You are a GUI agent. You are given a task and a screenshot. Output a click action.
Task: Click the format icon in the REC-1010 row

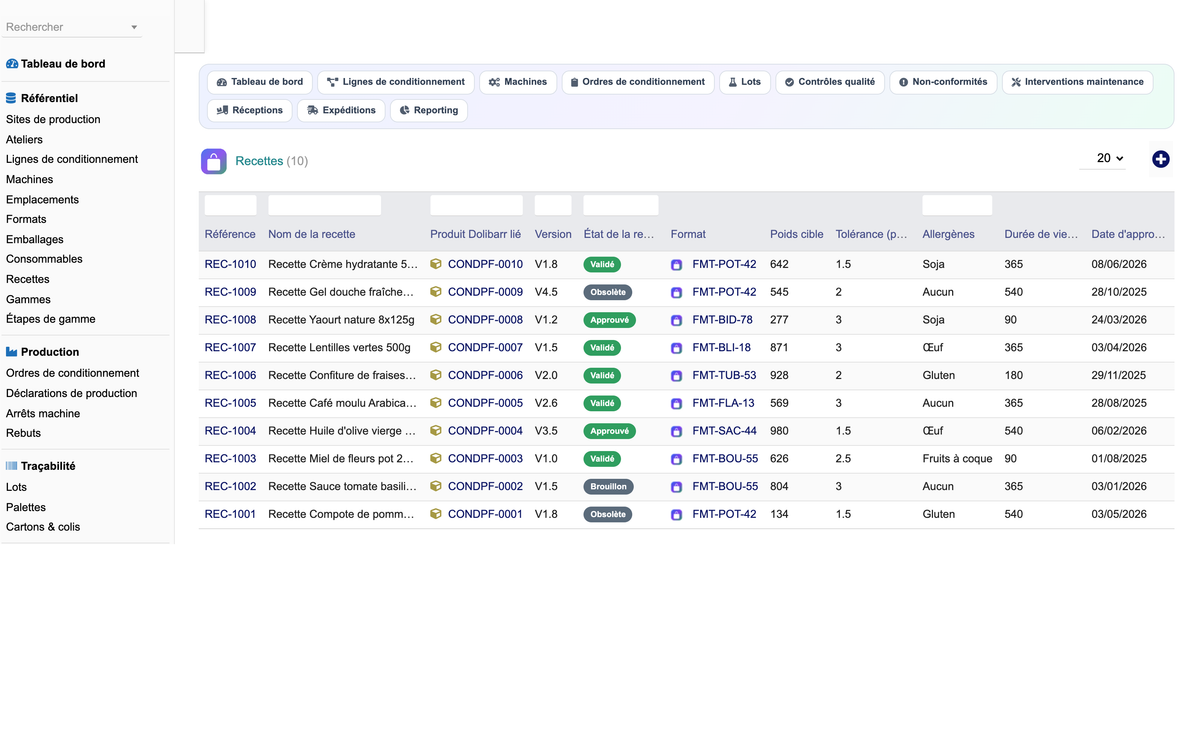coord(677,265)
